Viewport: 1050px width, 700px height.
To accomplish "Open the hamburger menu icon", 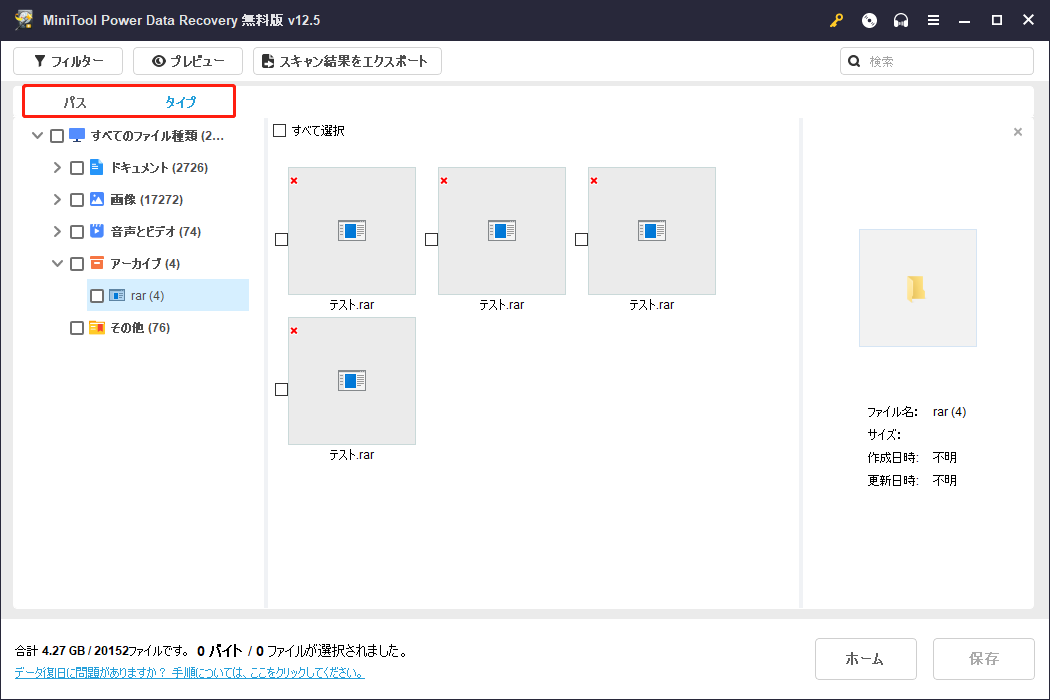I will tap(933, 20).
